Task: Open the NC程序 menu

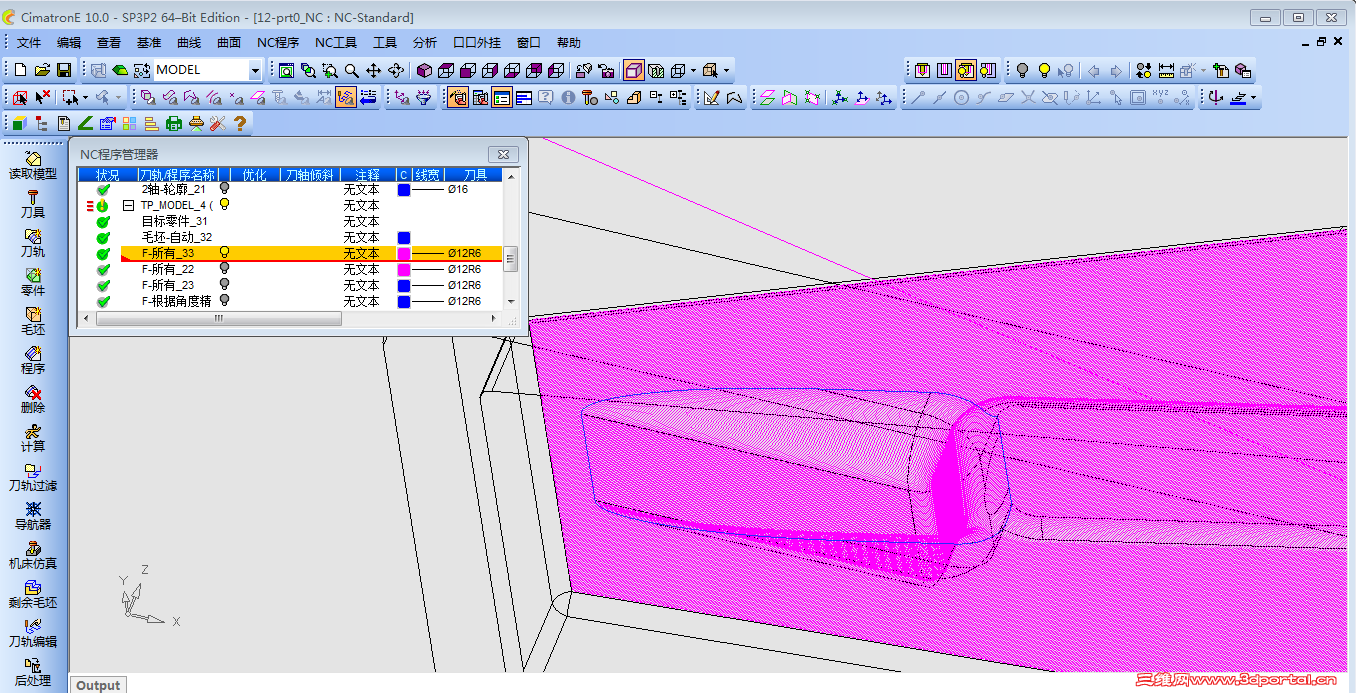Action: coord(278,43)
